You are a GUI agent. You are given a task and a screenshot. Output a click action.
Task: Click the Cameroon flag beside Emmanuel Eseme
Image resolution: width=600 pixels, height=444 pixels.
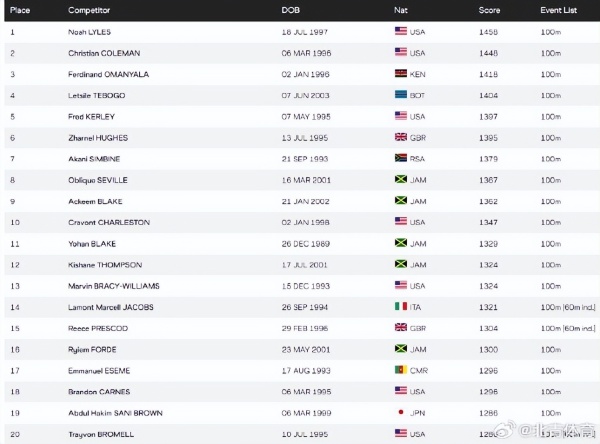401,370
